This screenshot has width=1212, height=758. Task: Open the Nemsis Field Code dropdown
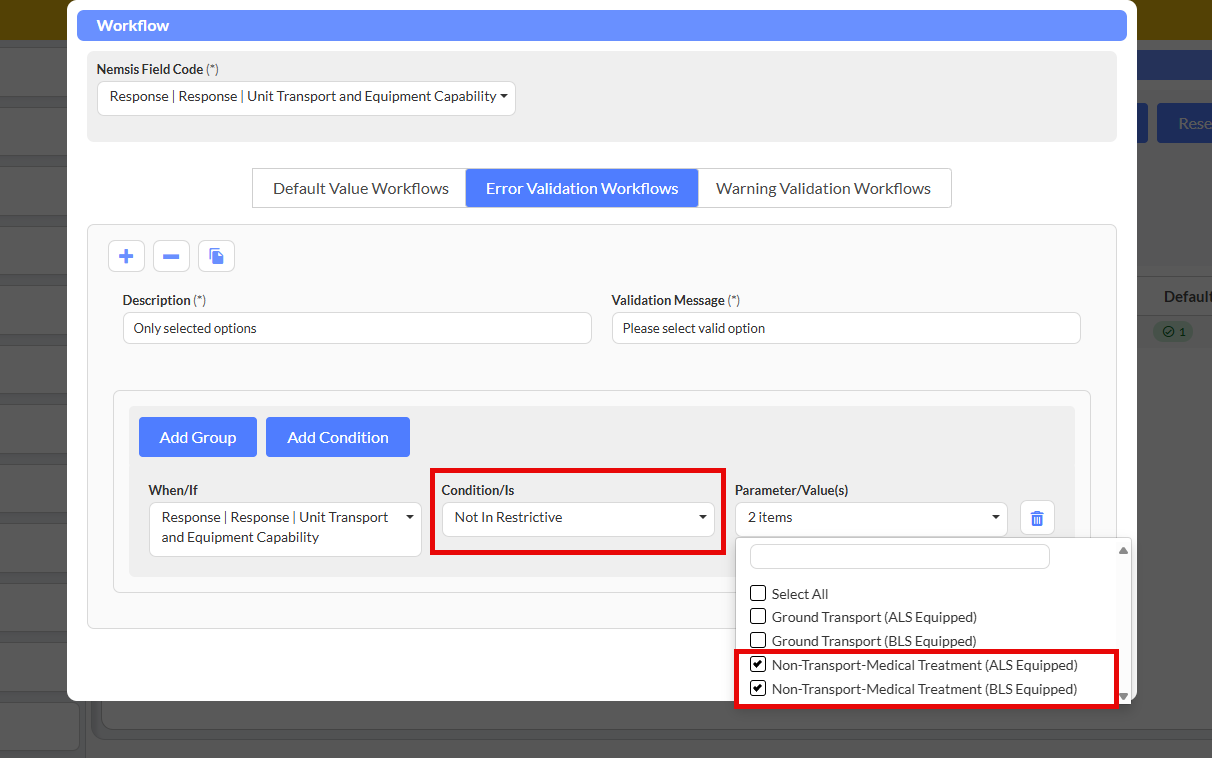click(x=306, y=98)
